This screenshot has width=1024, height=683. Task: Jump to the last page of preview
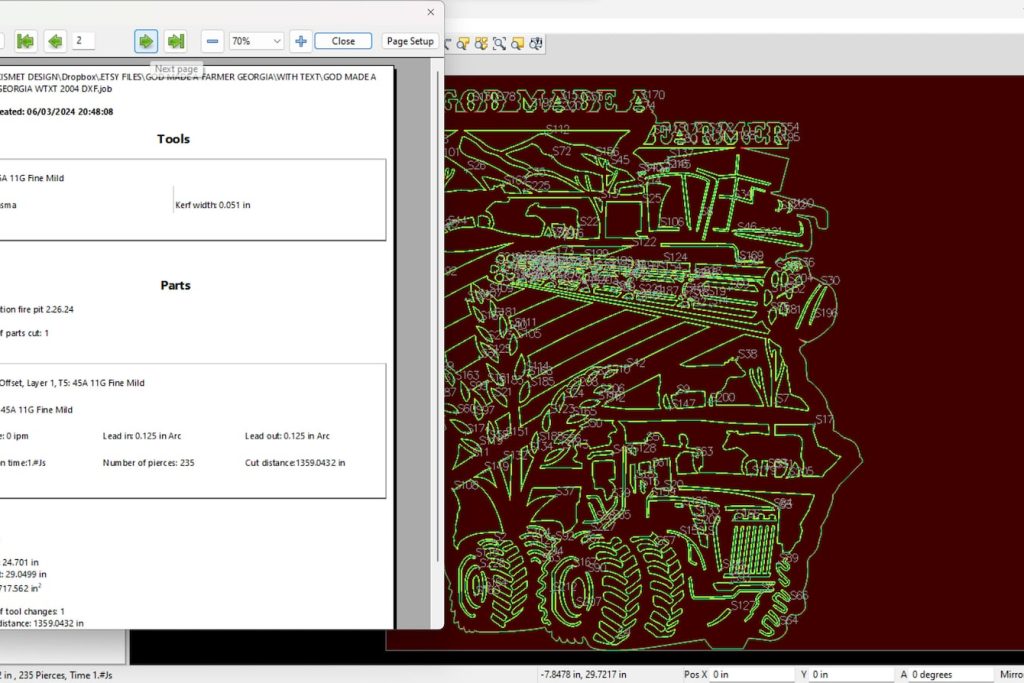coord(176,41)
